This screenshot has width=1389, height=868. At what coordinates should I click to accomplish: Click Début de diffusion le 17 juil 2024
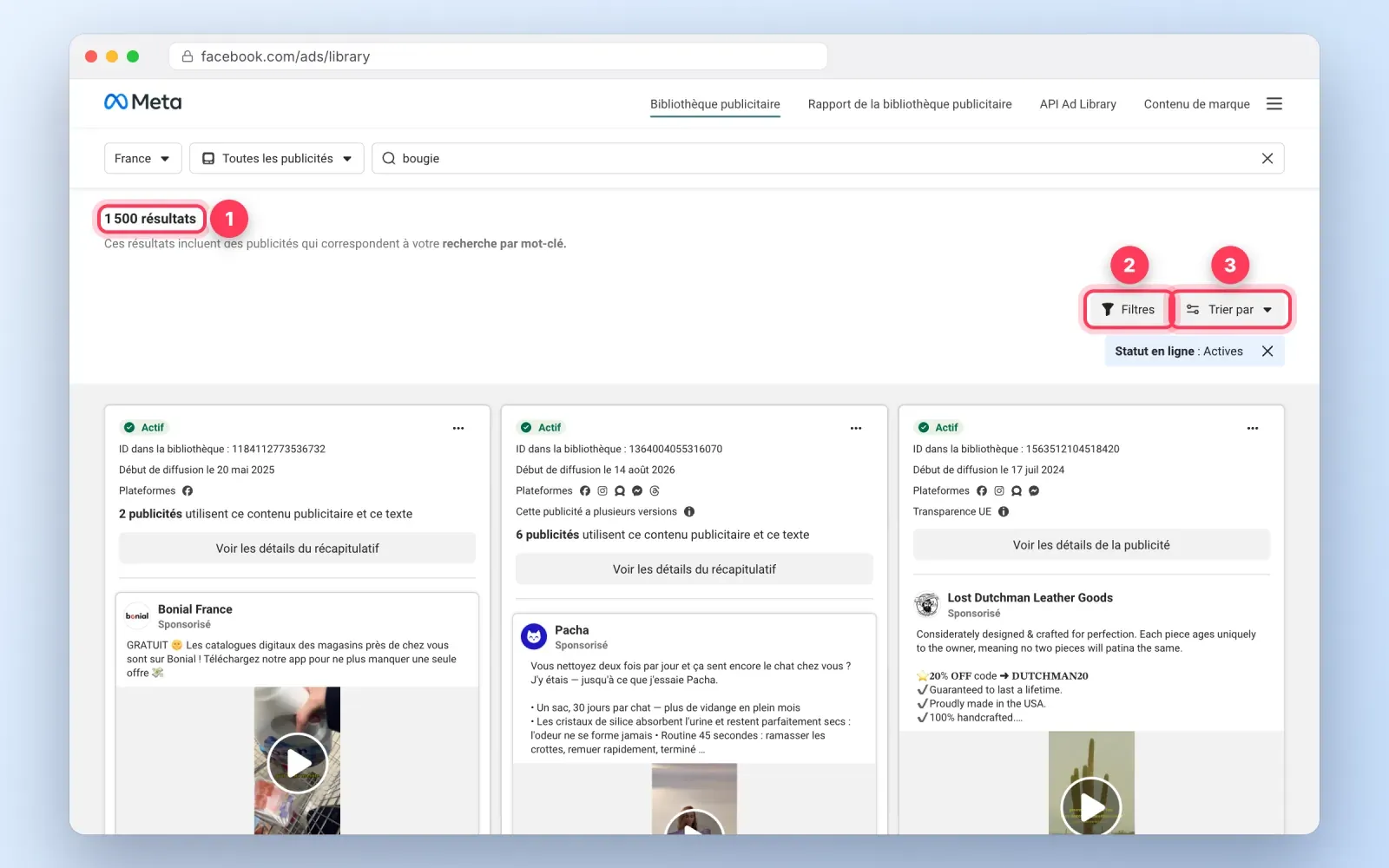[x=989, y=470]
